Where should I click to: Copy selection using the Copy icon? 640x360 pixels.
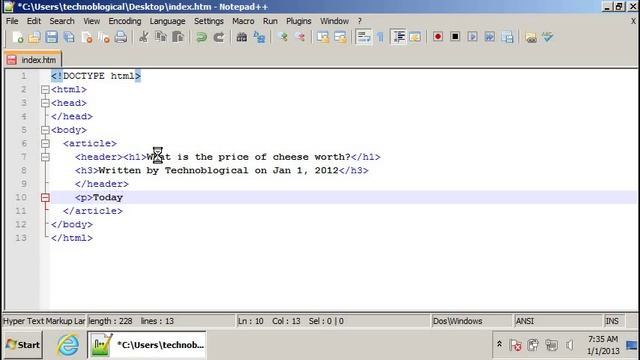pyautogui.click(x=161, y=37)
